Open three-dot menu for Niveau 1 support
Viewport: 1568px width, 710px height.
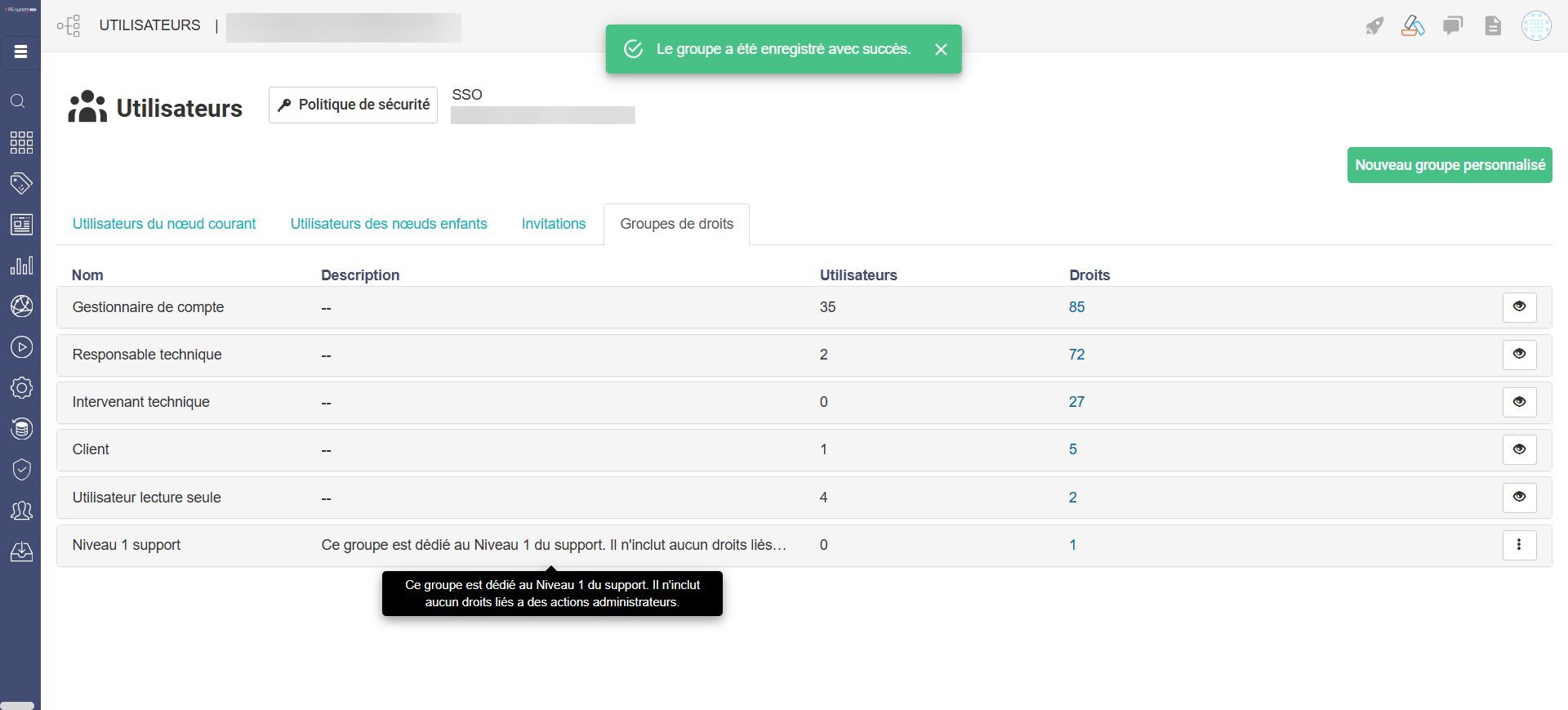click(x=1519, y=545)
